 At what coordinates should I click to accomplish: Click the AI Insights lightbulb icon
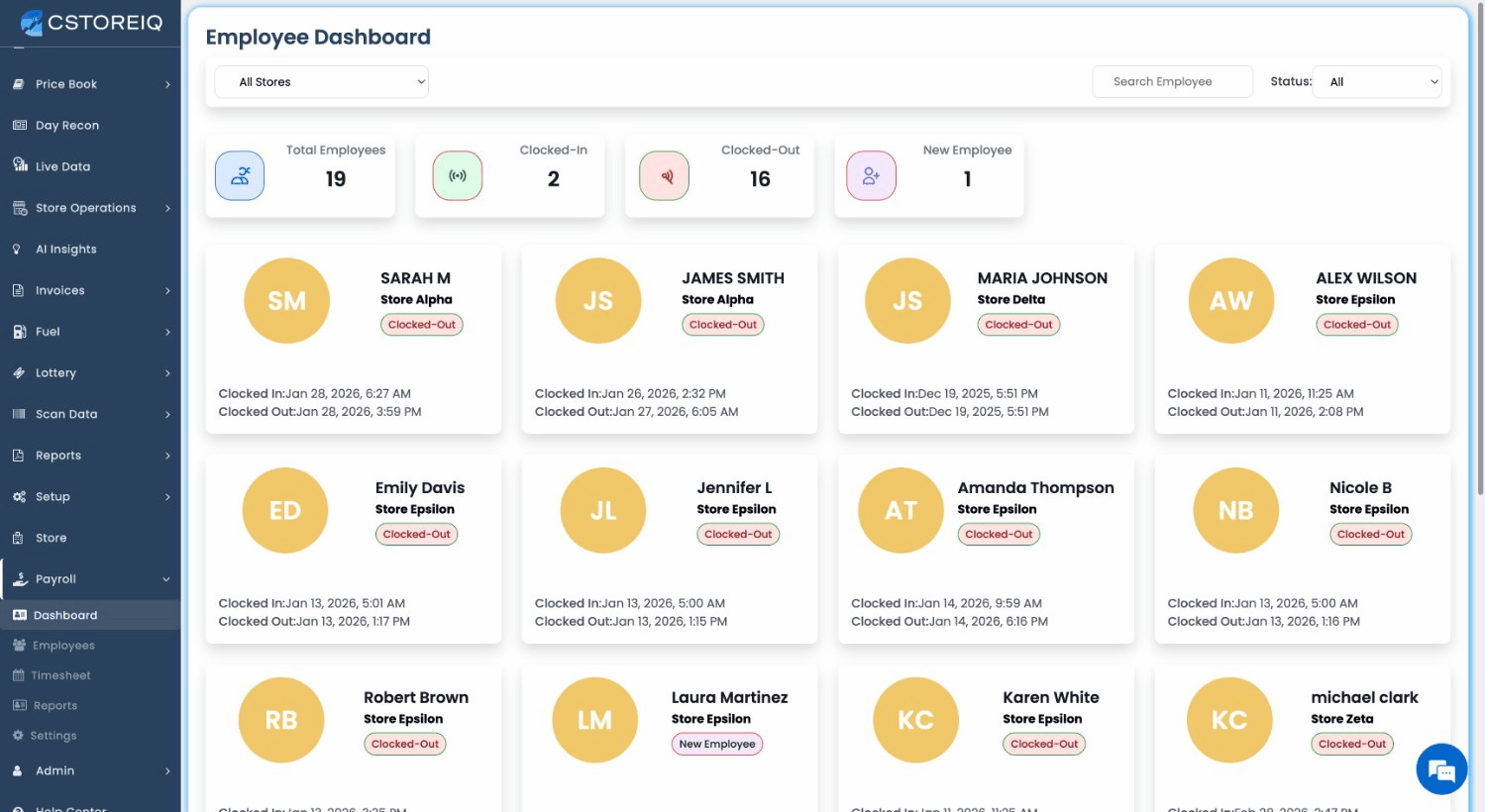tap(17, 250)
